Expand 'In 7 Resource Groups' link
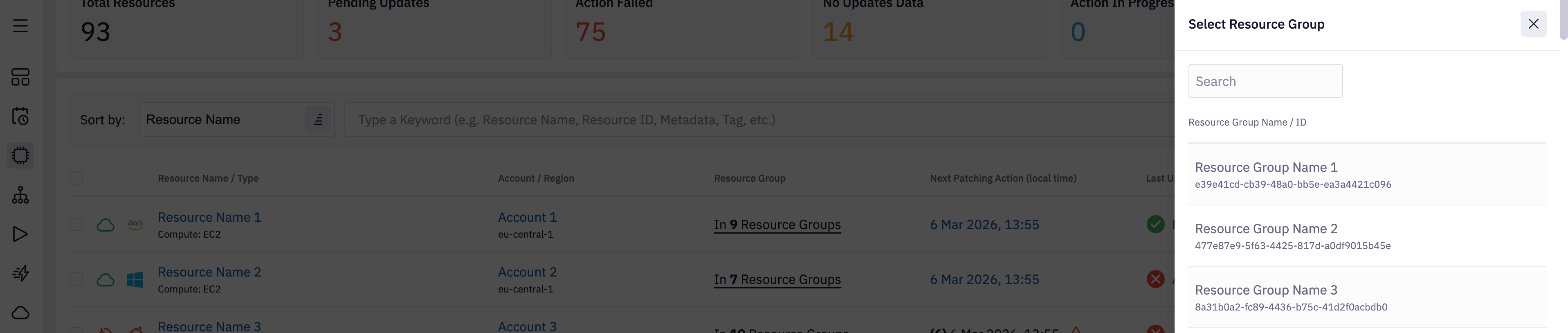 tap(777, 279)
